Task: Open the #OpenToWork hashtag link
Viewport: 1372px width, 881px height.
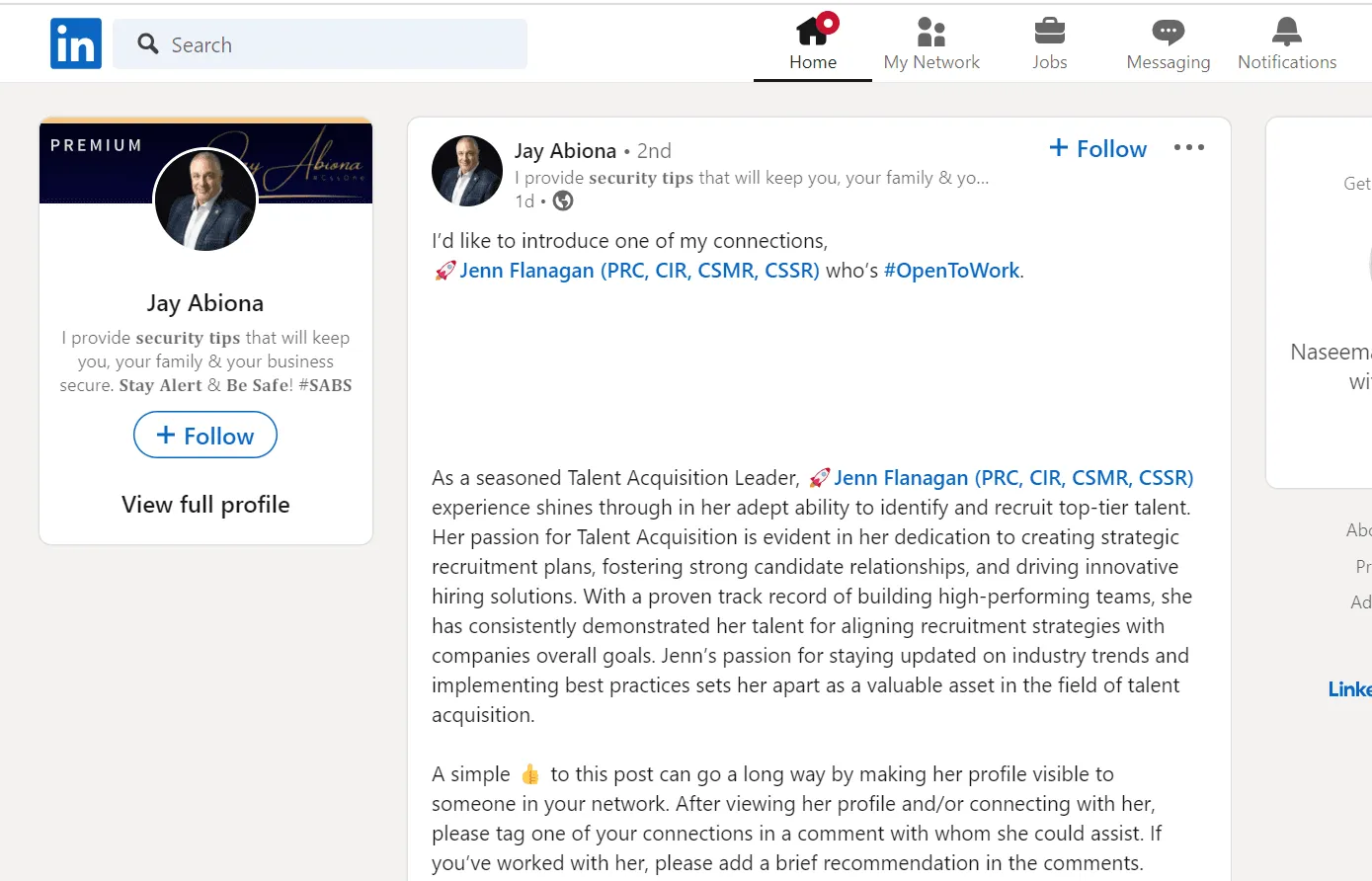Action: coord(951,269)
